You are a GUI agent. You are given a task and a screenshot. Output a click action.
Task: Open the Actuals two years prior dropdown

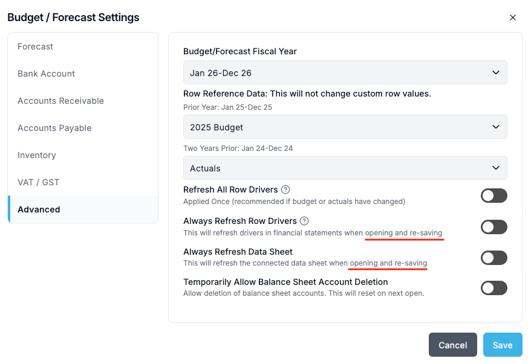[x=345, y=168]
